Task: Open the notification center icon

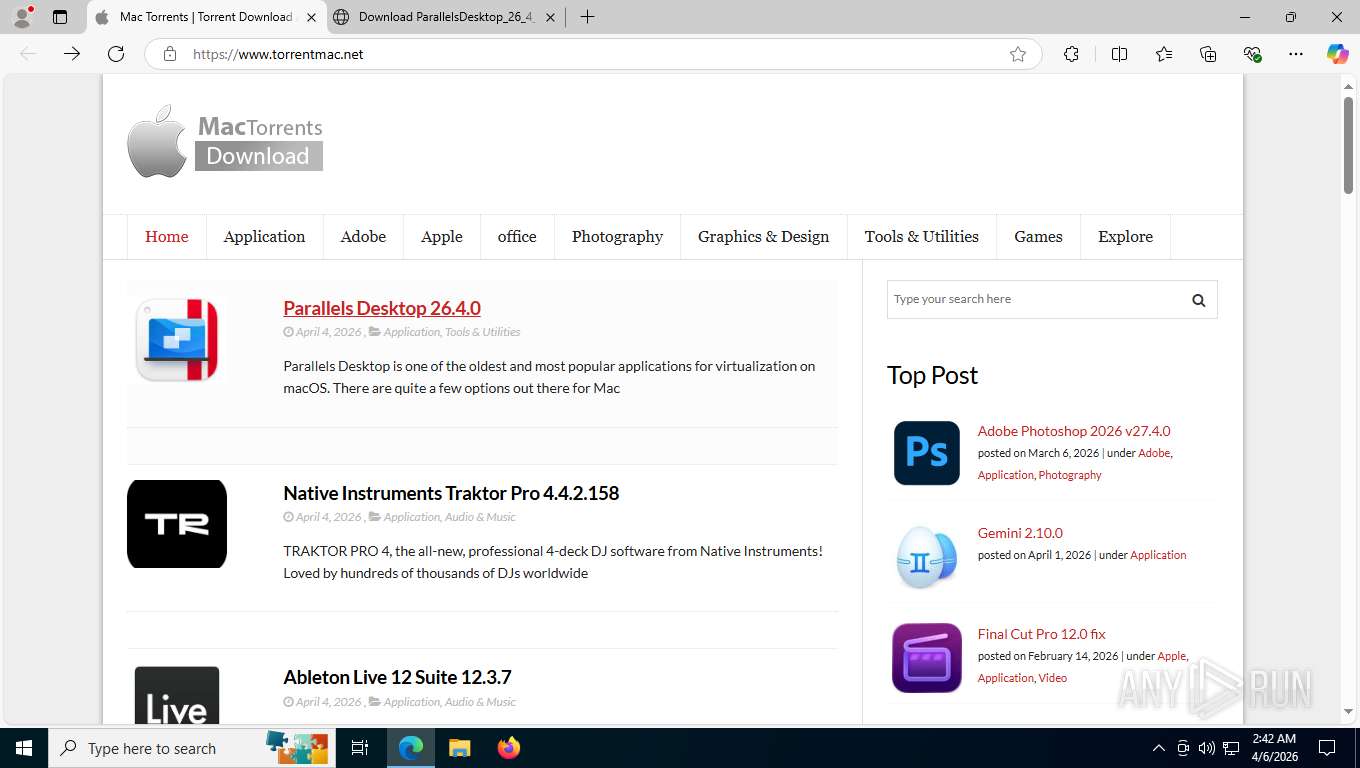Action: point(1327,748)
